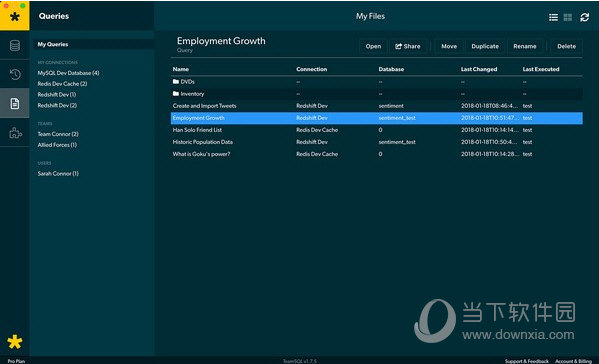Image resolution: width=599 pixels, height=364 pixels.
Task: Sort by the Last Executed column header
Action: [x=541, y=69]
